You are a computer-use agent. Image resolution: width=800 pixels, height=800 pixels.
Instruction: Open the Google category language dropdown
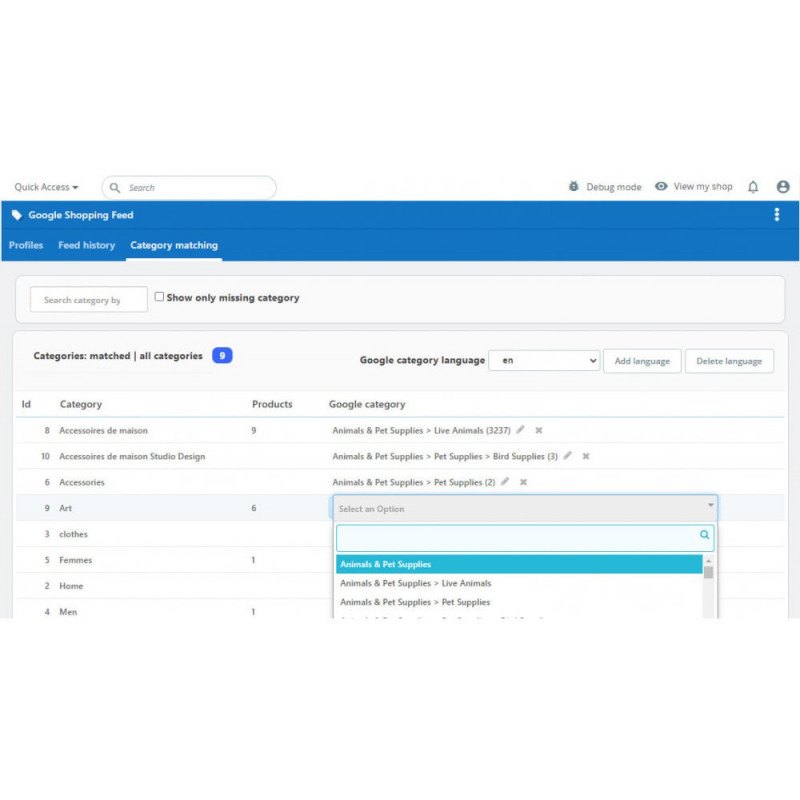pos(544,361)
